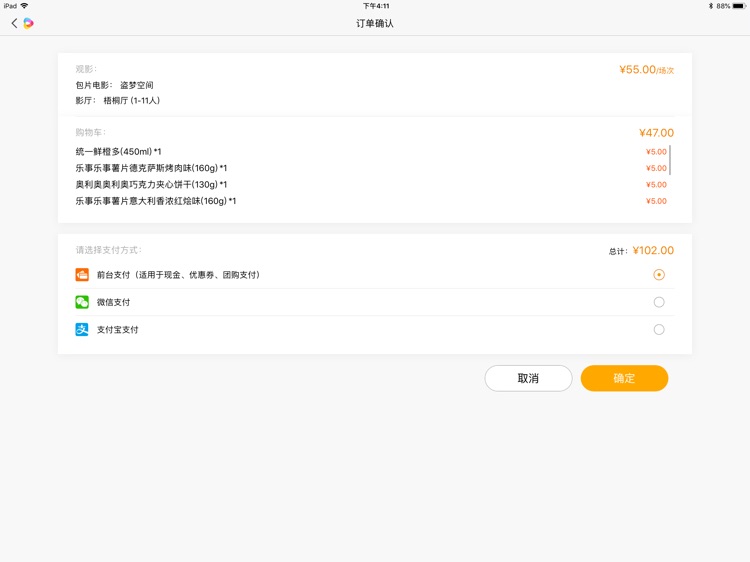Select the 支付宝支付 radio button
The height and width of the screenshot is (562, 750).
pyautogui.click(x=659, y=329)
